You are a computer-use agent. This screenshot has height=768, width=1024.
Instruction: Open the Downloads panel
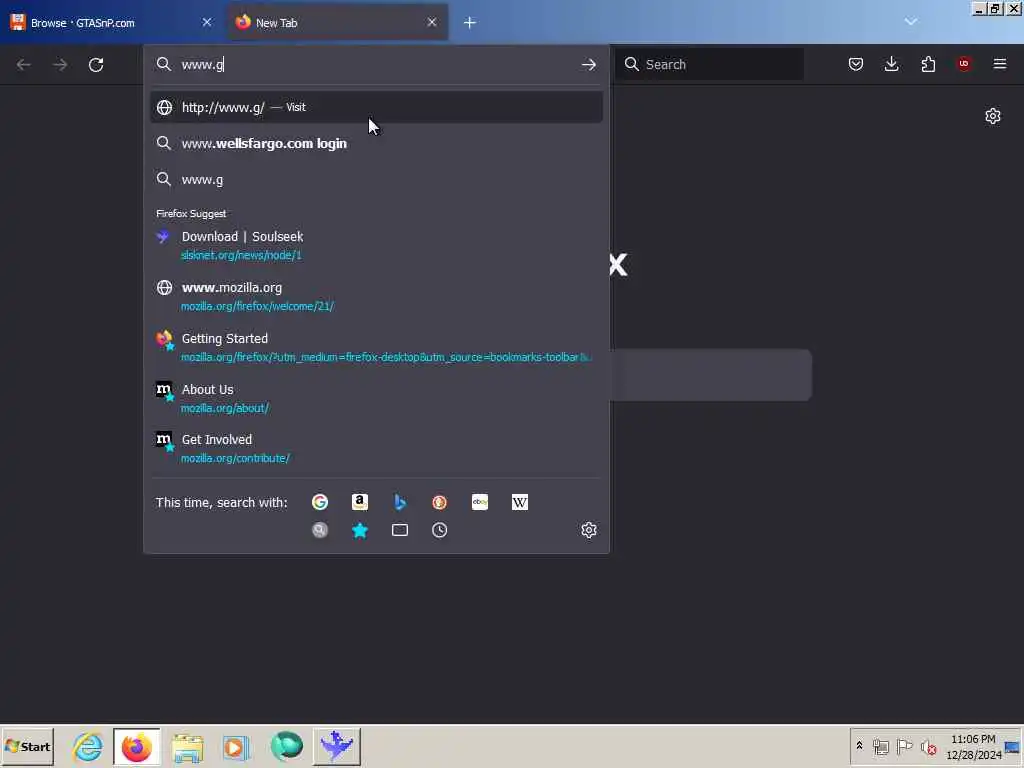click(891, 64)
